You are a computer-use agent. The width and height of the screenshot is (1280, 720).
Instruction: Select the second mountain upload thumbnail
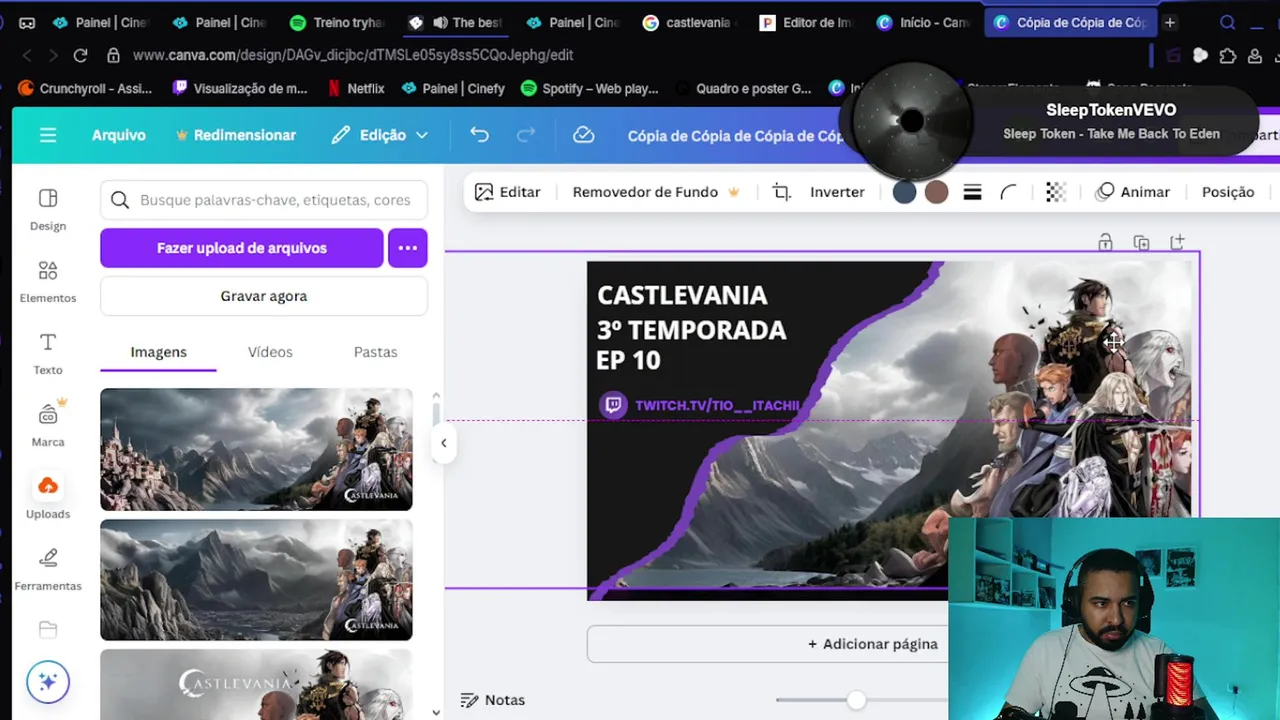[256, 580]
